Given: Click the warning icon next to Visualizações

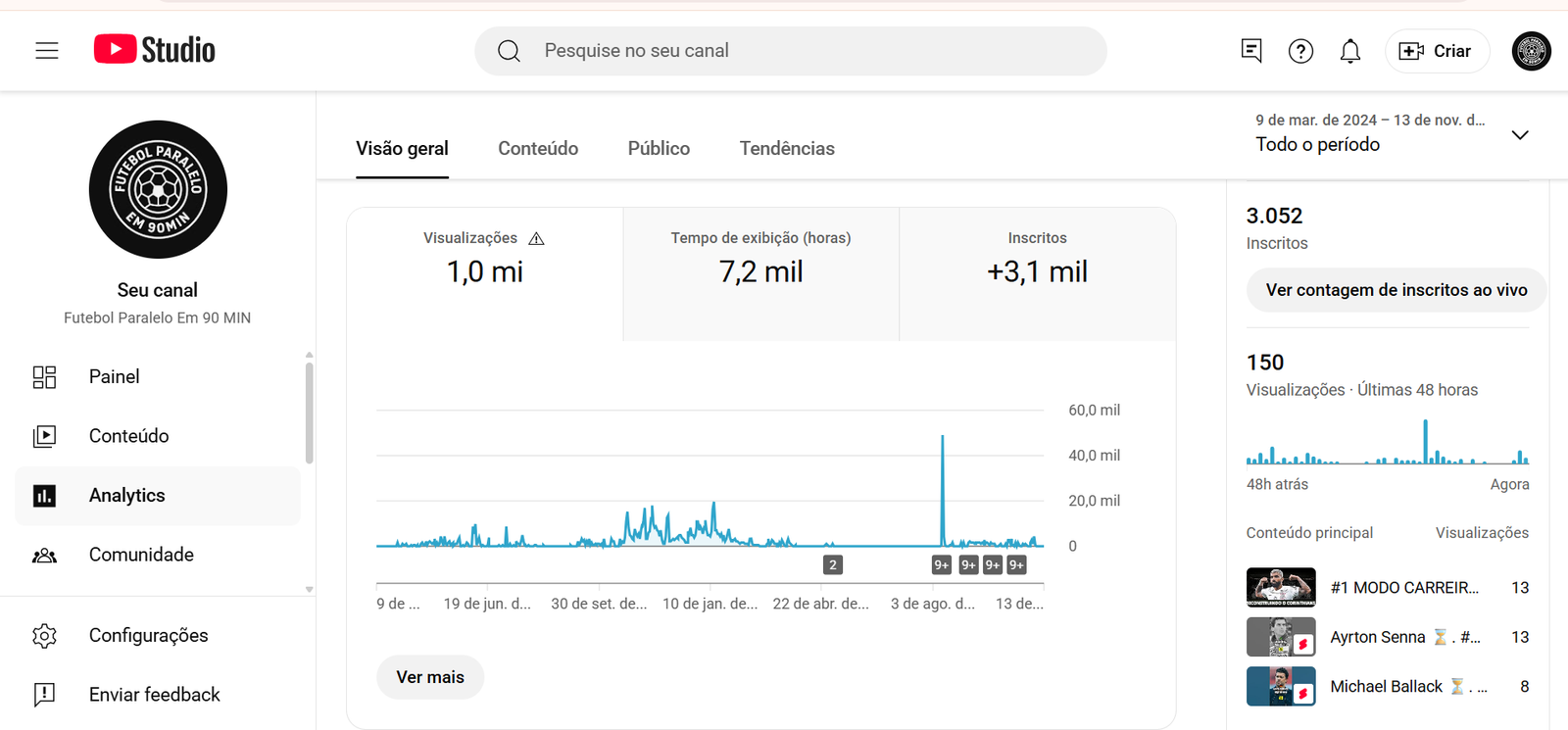Looking at the screenshot, I should click(x=536, y=238).
